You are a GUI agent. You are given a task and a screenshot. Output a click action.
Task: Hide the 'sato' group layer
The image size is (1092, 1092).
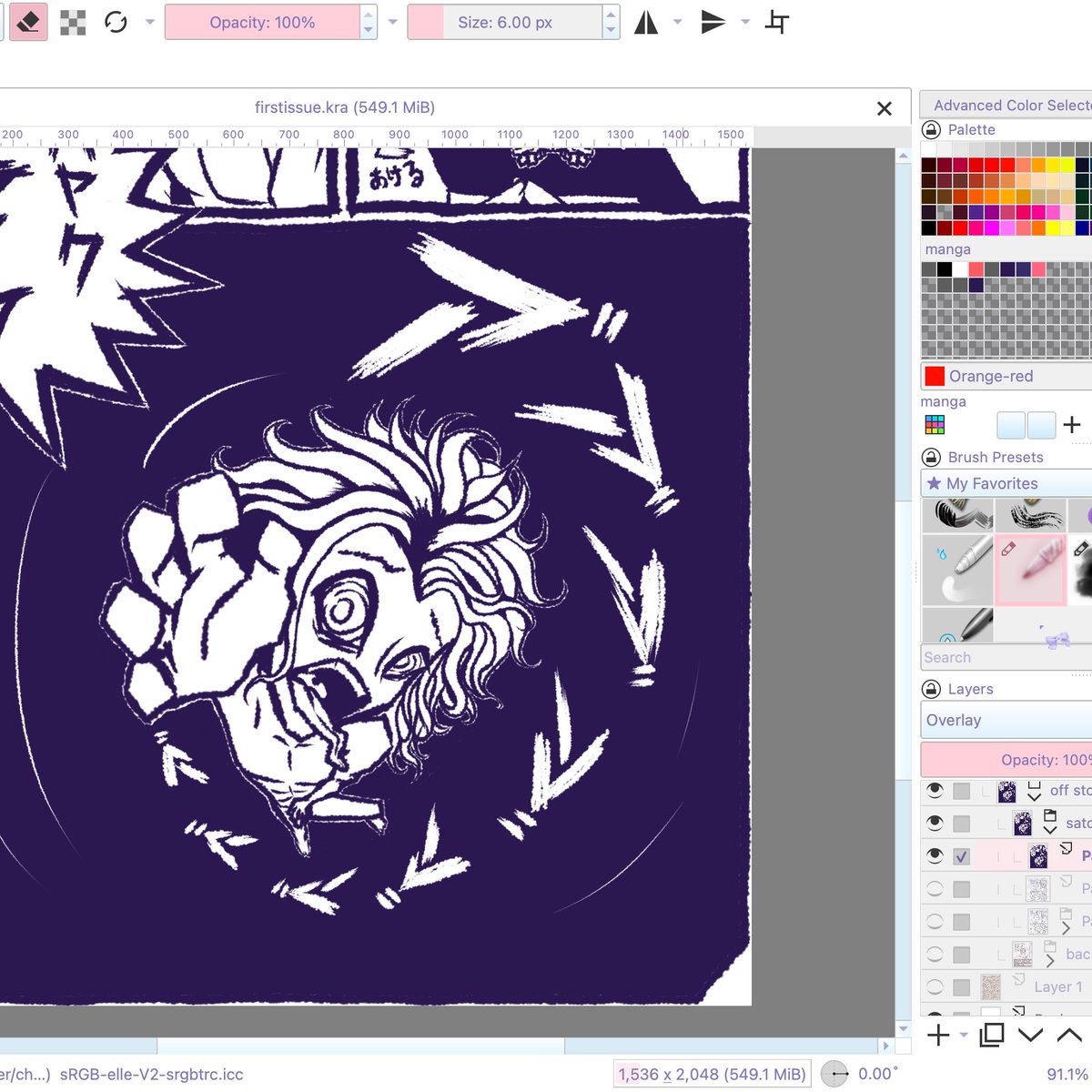tap(935, 824)
